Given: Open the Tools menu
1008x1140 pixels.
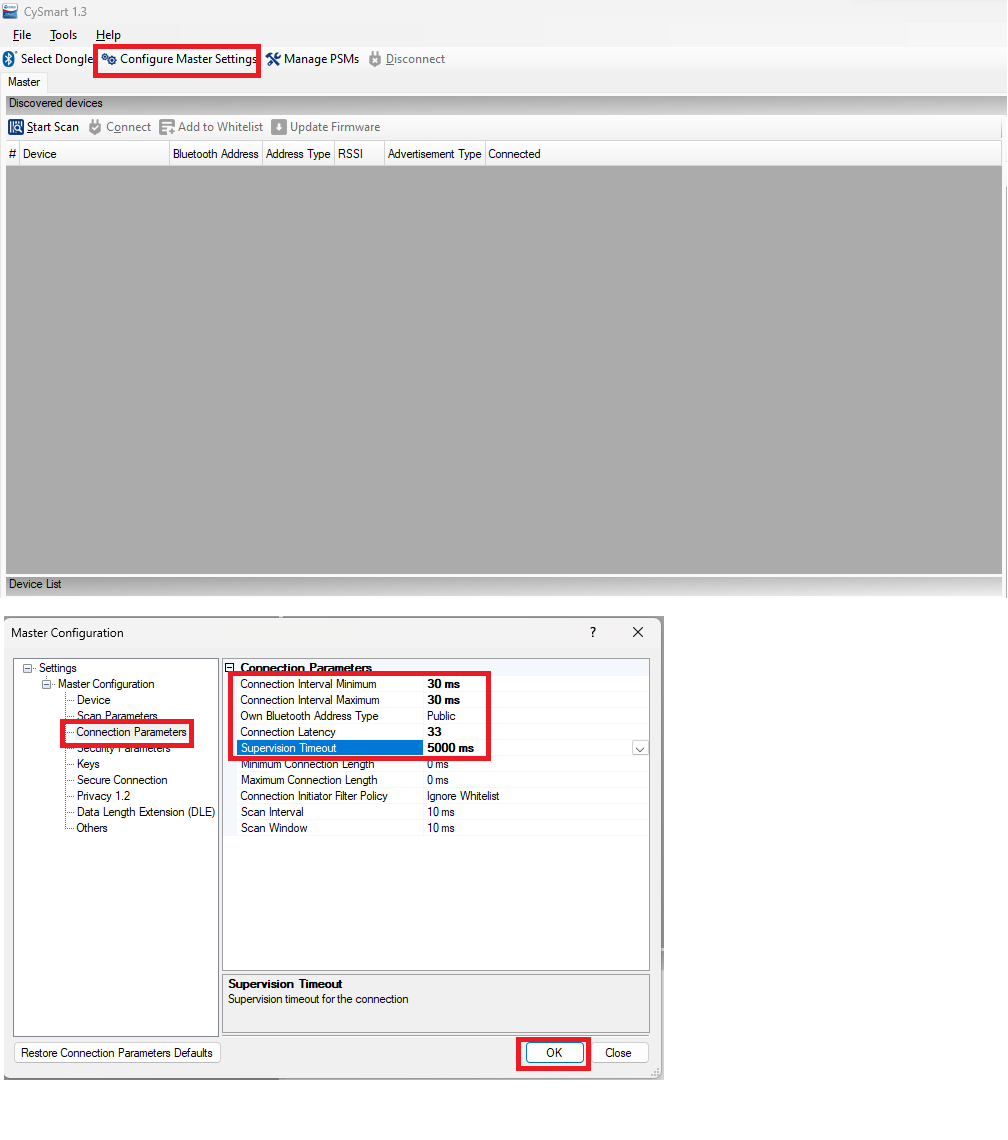Looking at the screenshot, I should pyautogui.click(x=63, y=35).
